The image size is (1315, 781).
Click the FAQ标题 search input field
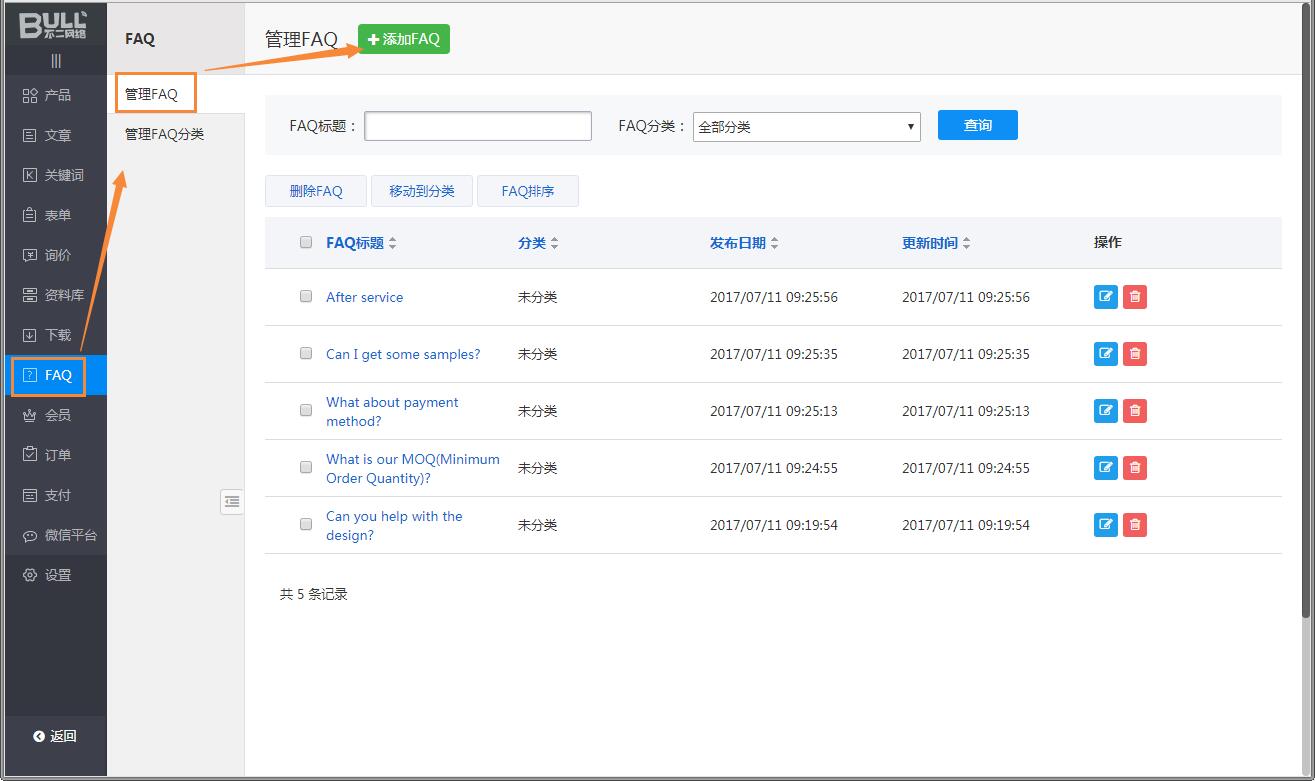coord(478,126)
